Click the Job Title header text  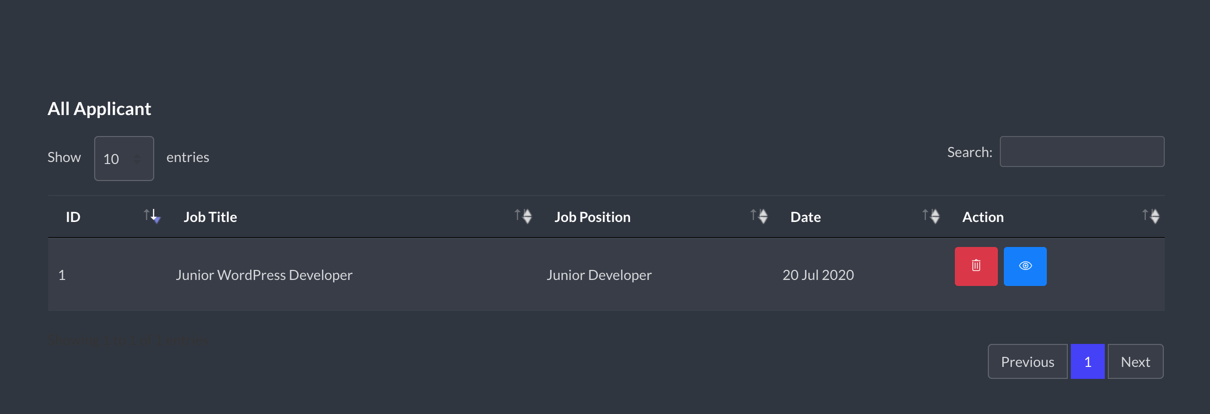tap(210, 217)
